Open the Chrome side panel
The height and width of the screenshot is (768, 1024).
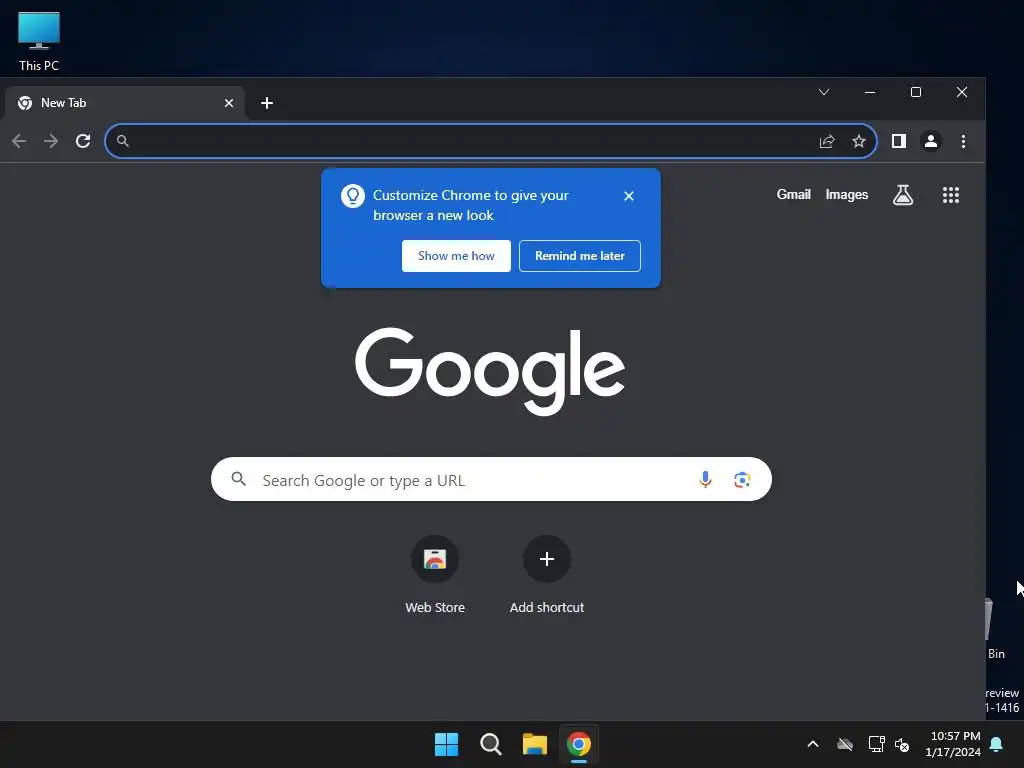coord(899,141)
